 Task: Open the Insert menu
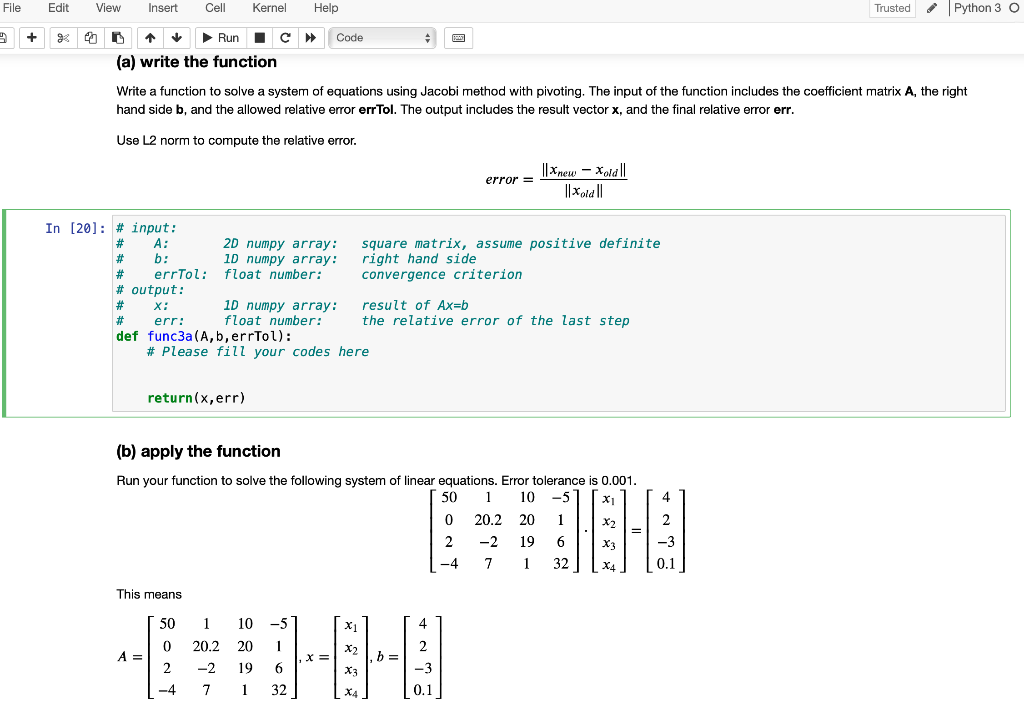163,8
